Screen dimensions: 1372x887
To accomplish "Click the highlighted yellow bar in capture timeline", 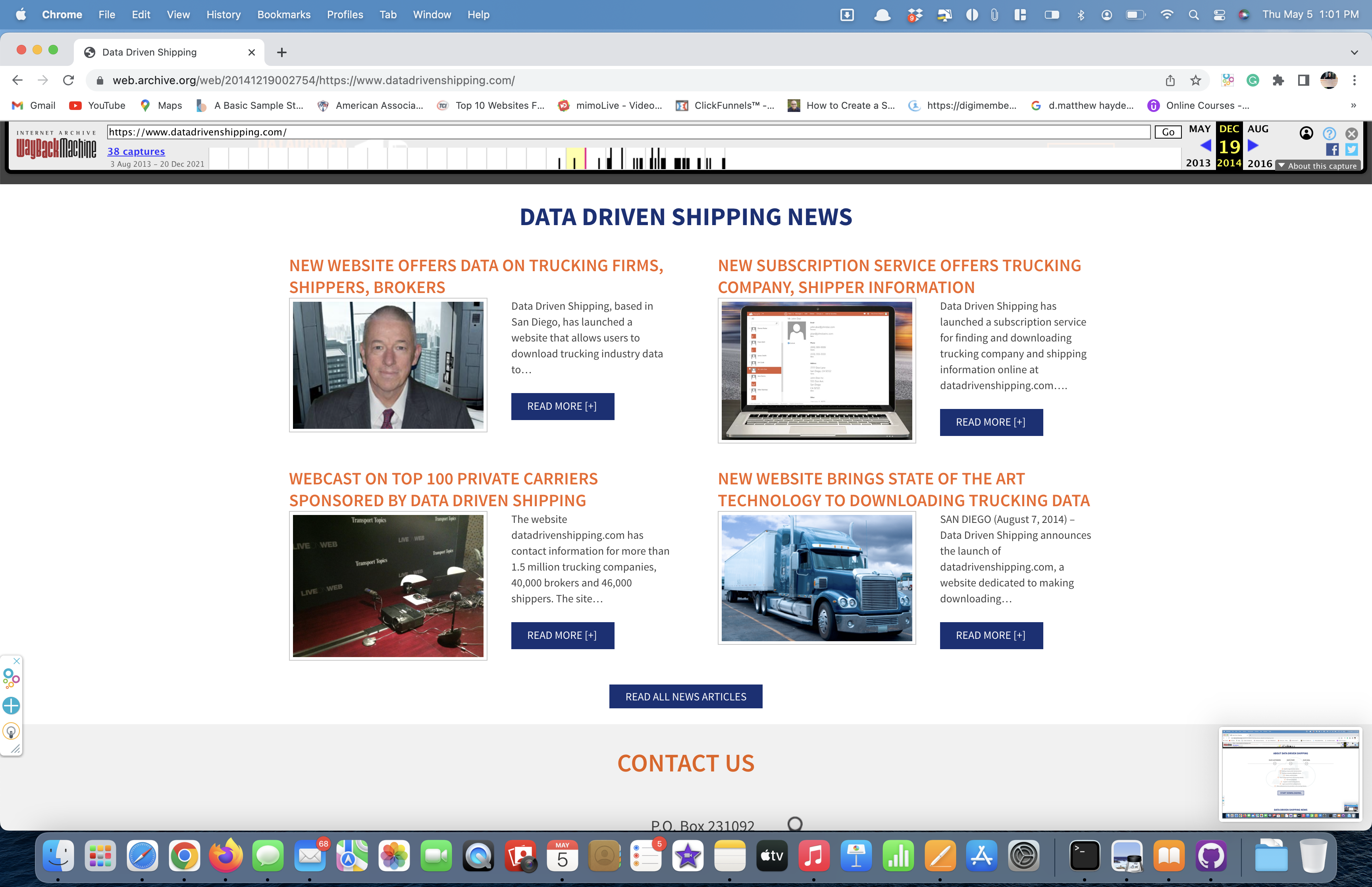I will click(x=575, y=158).
